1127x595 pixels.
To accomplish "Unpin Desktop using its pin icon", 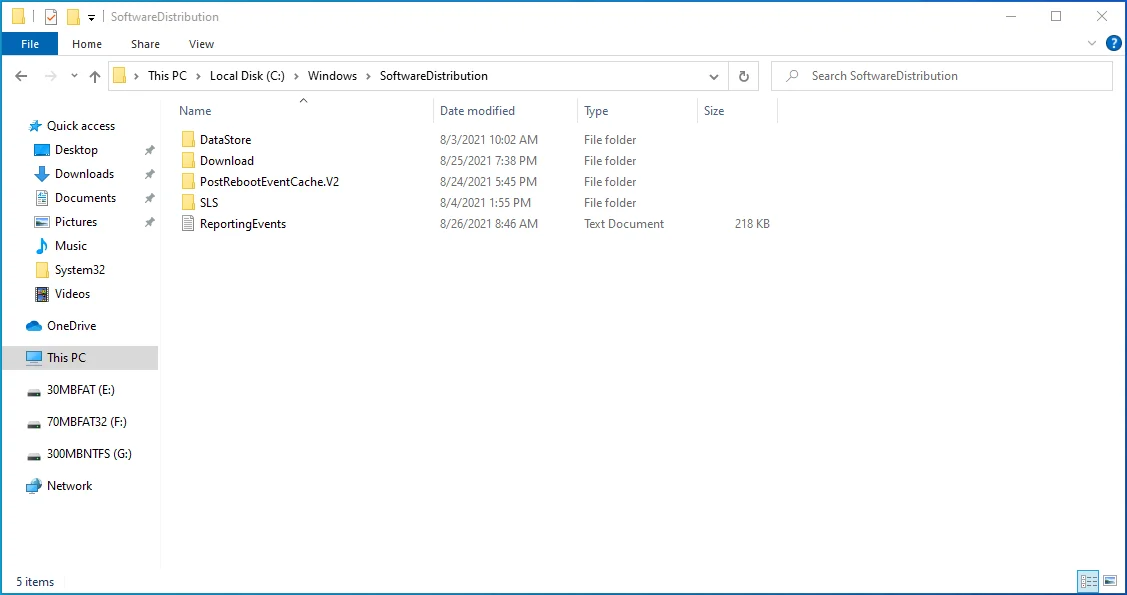I will [150, 150].
